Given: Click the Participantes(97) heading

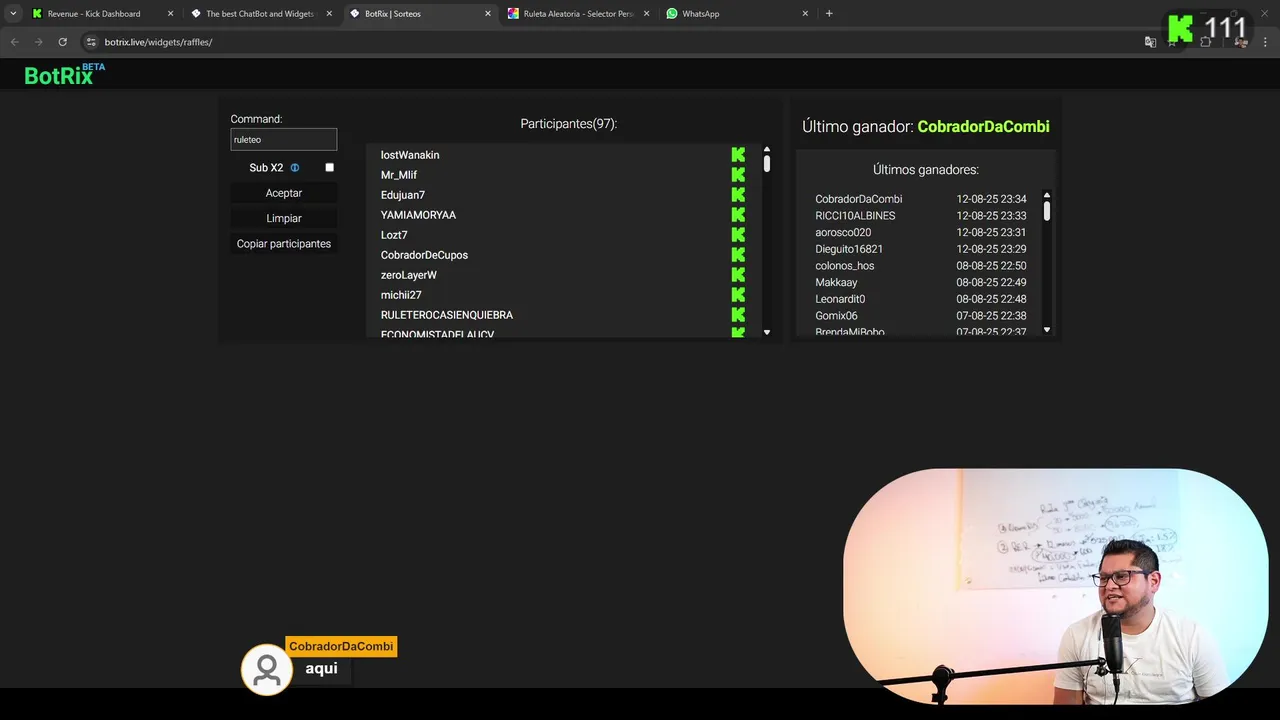Looking at the screenshot, I should tap(569, 124).
